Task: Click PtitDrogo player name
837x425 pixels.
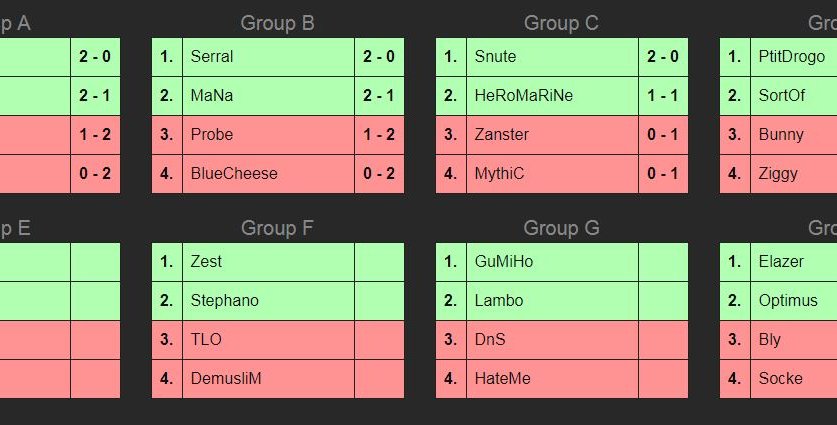Action: pos(792,57)
